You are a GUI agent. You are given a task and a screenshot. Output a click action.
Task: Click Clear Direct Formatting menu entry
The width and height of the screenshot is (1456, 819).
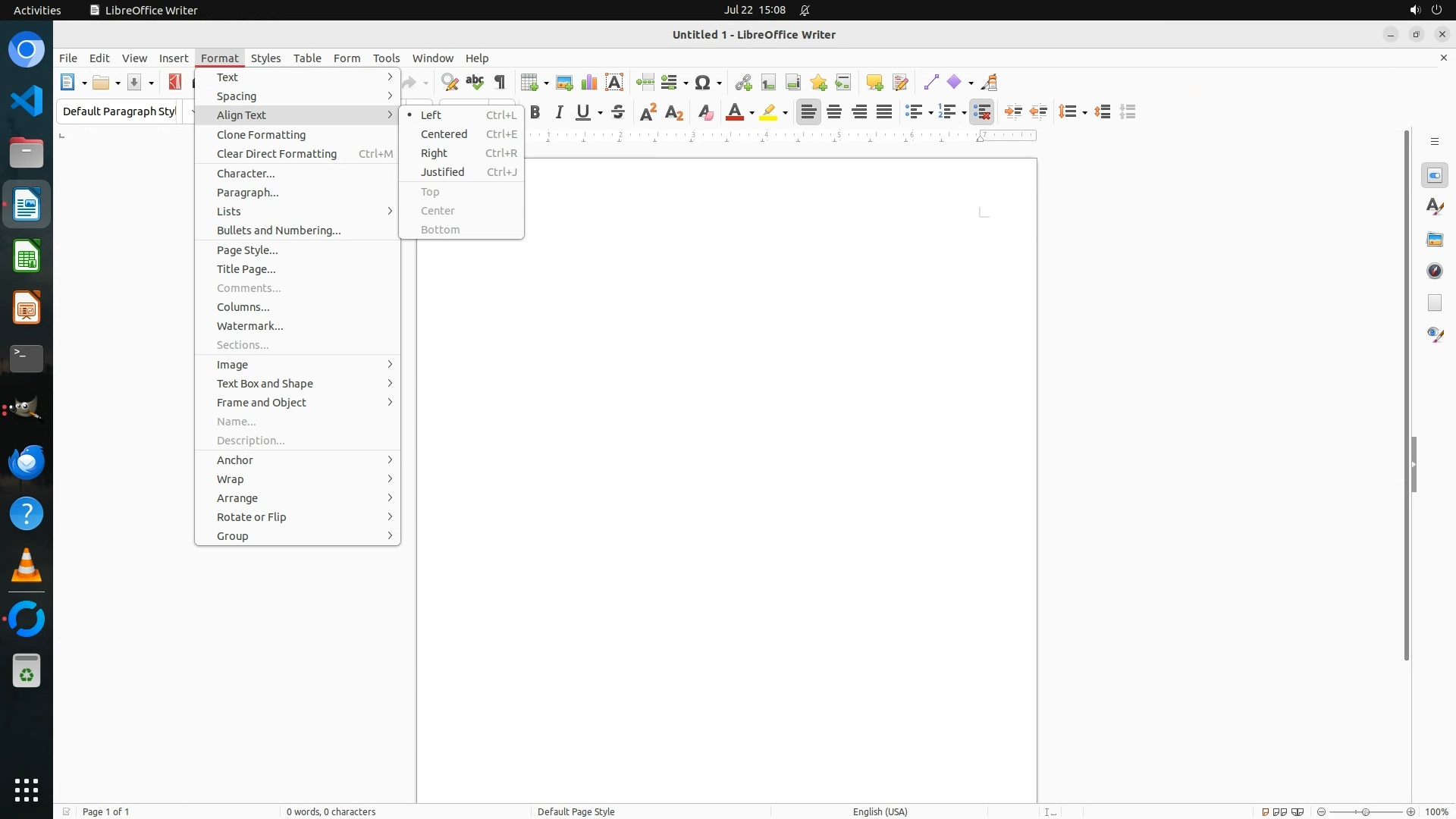click(x=277, y=154)
